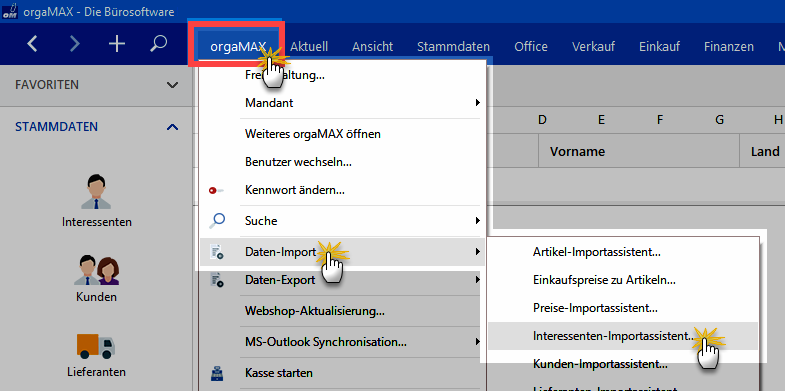Click the key icon beside Kennwort ändern
785x391 pixels.
[x=216, y=190]
